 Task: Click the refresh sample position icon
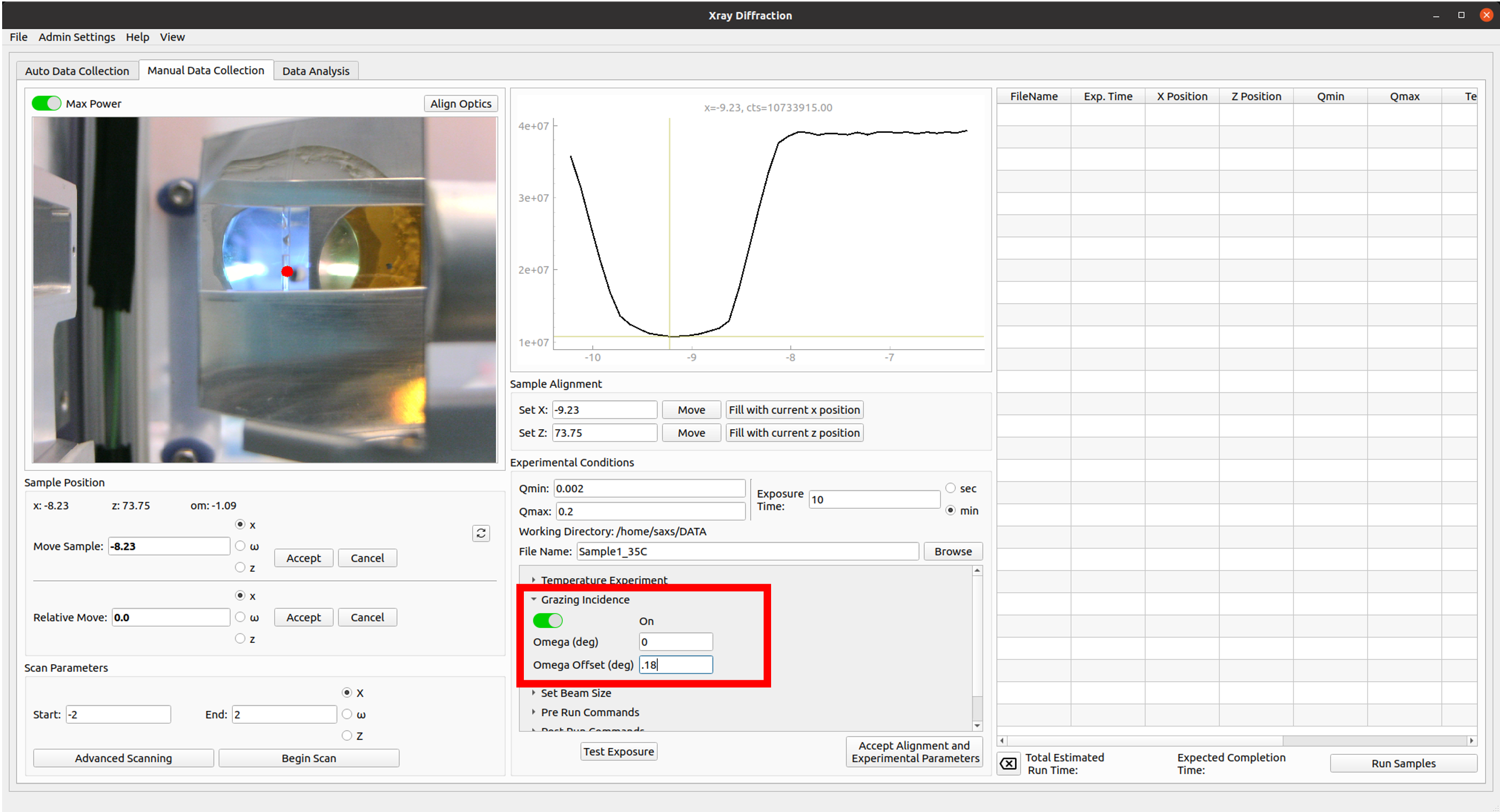(481, 533)
